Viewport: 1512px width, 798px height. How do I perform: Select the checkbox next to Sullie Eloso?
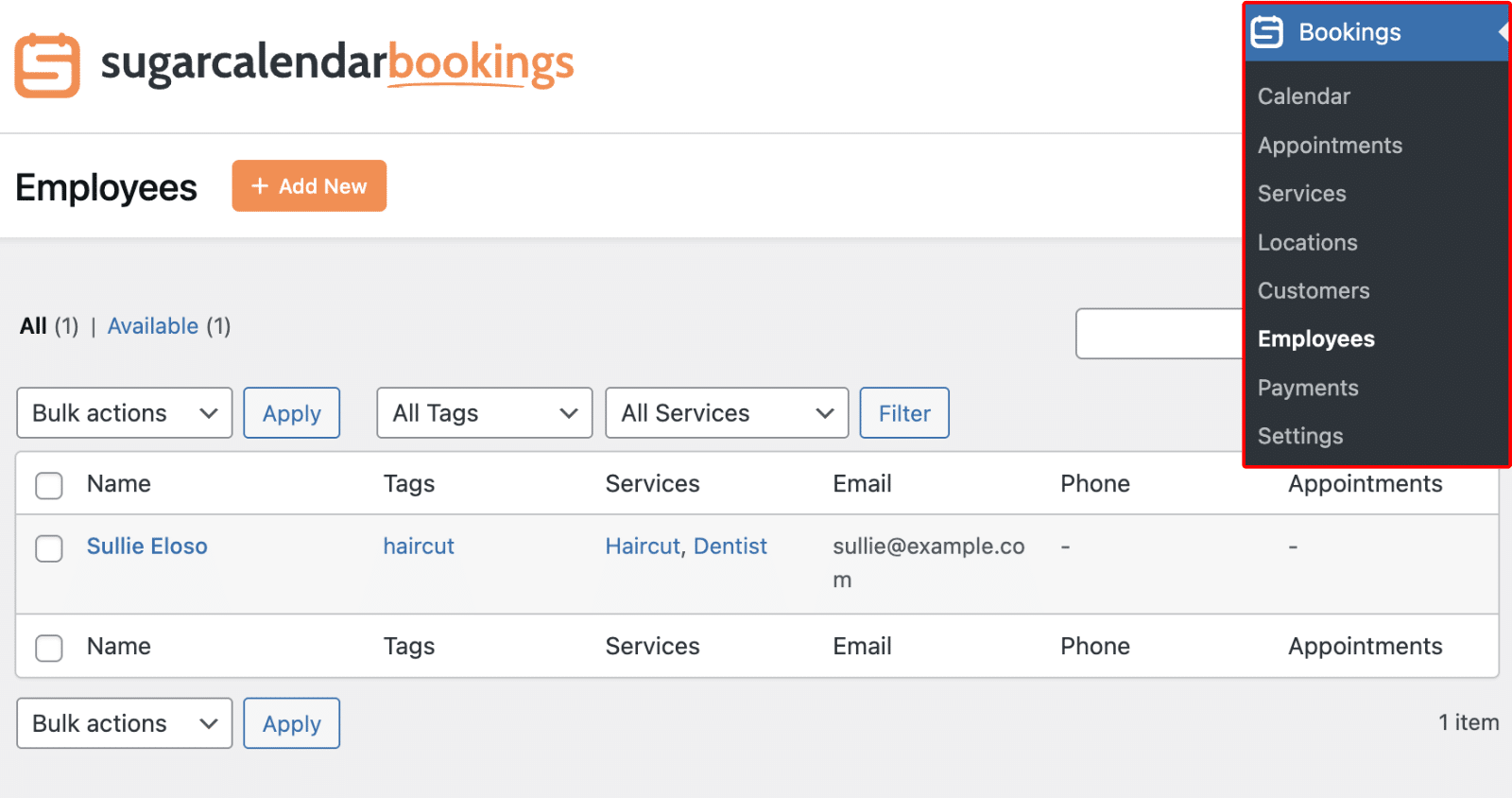48,548
